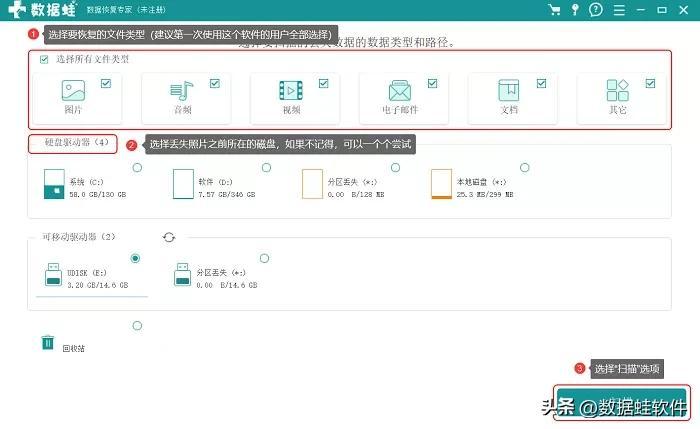Click the 视频 video type icon
Screen dimensions: 700x429
[291, 91]
